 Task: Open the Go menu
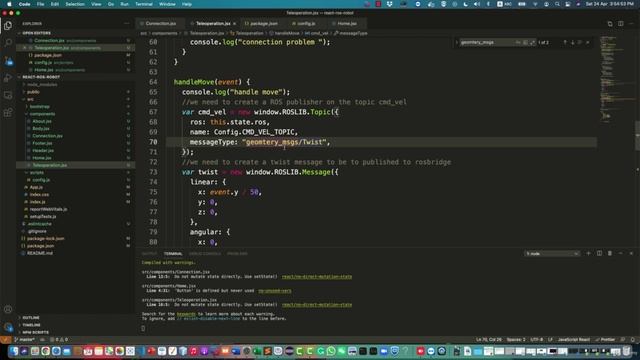(111, 4)
